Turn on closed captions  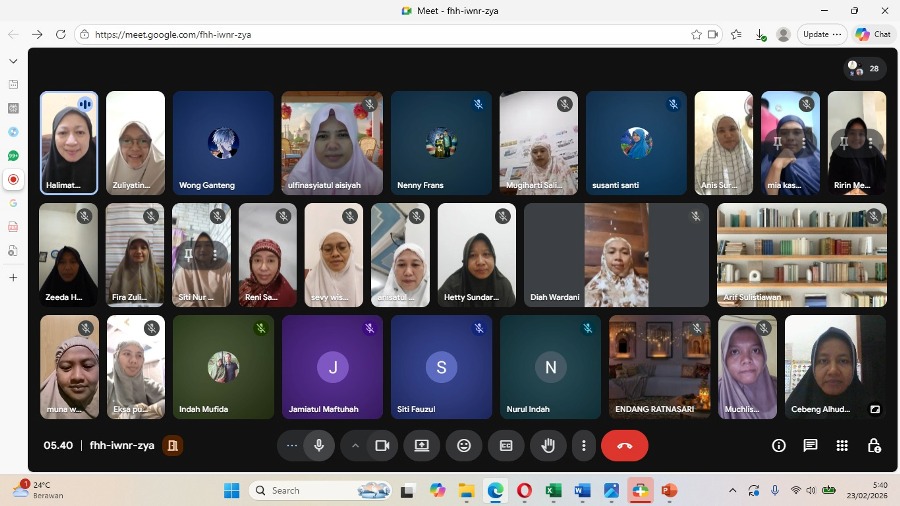tap(506, 446)
